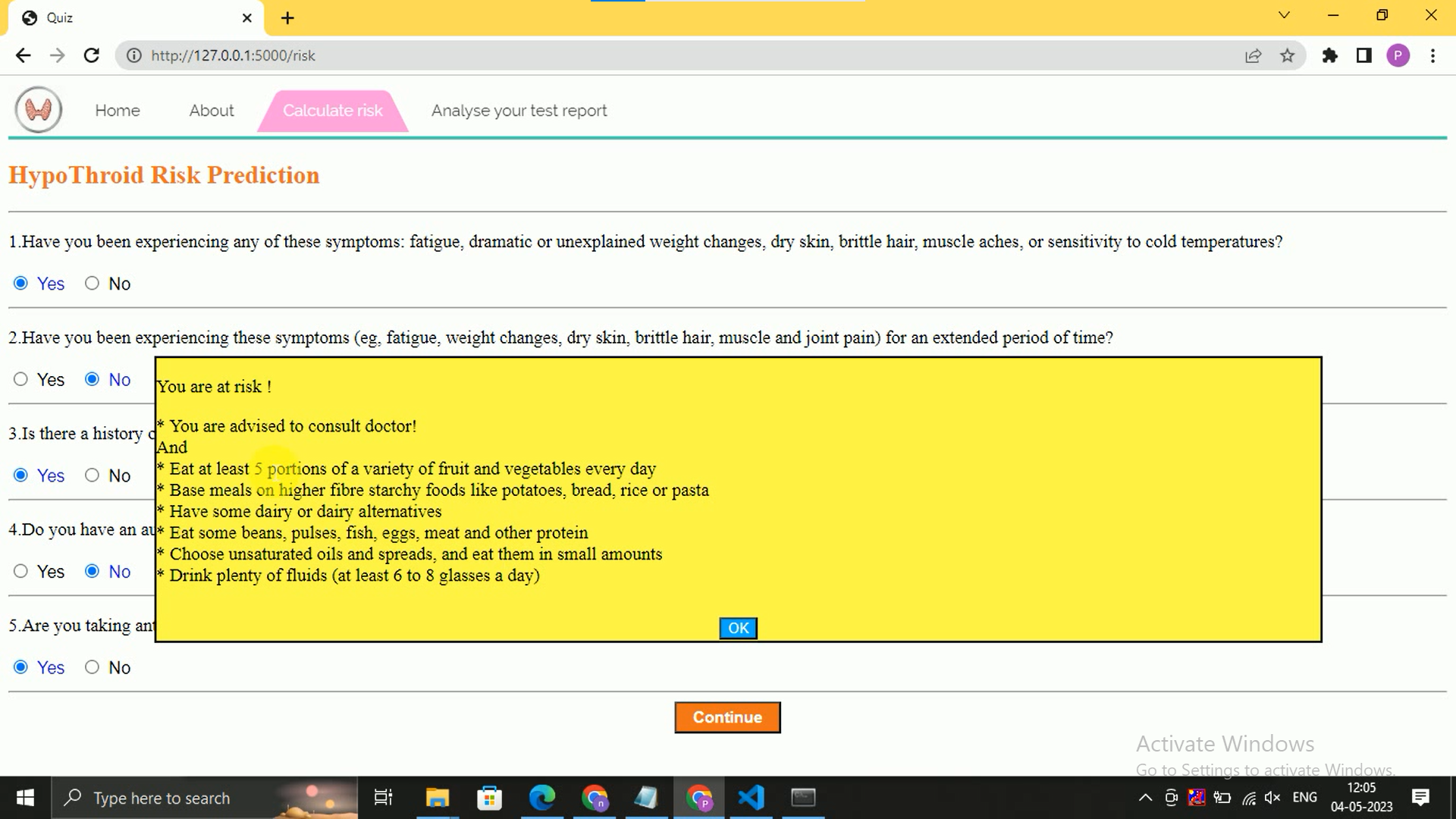Go to the Home nav tab
This screenshot has width=1456, height=819.
coord(118,111)
